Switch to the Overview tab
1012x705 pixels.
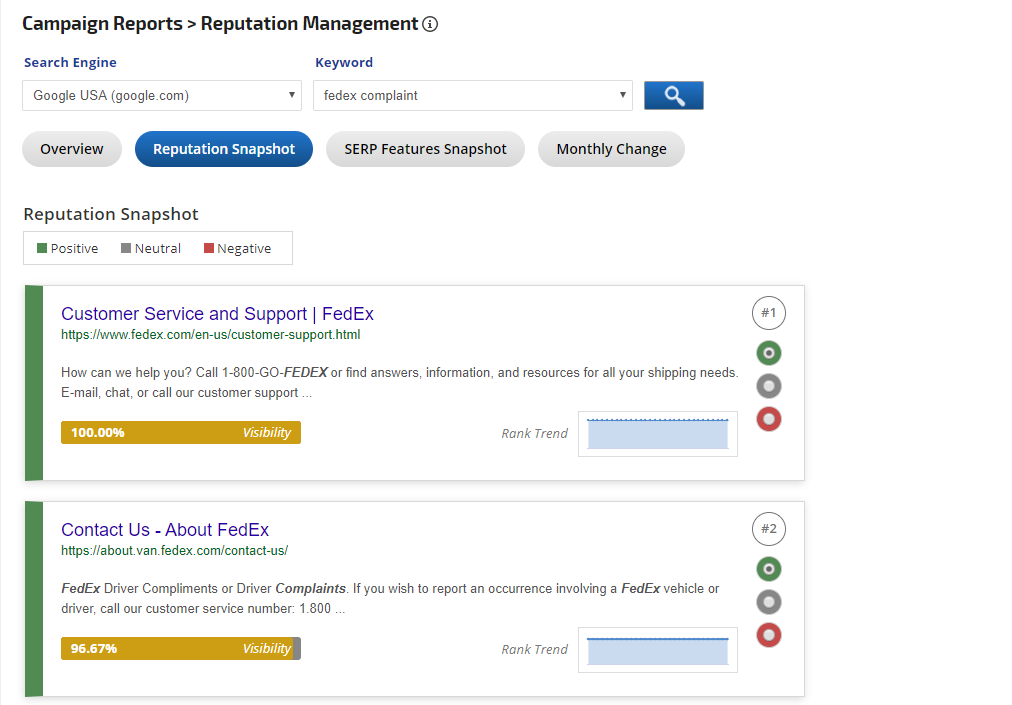click(x=71, y=148)
